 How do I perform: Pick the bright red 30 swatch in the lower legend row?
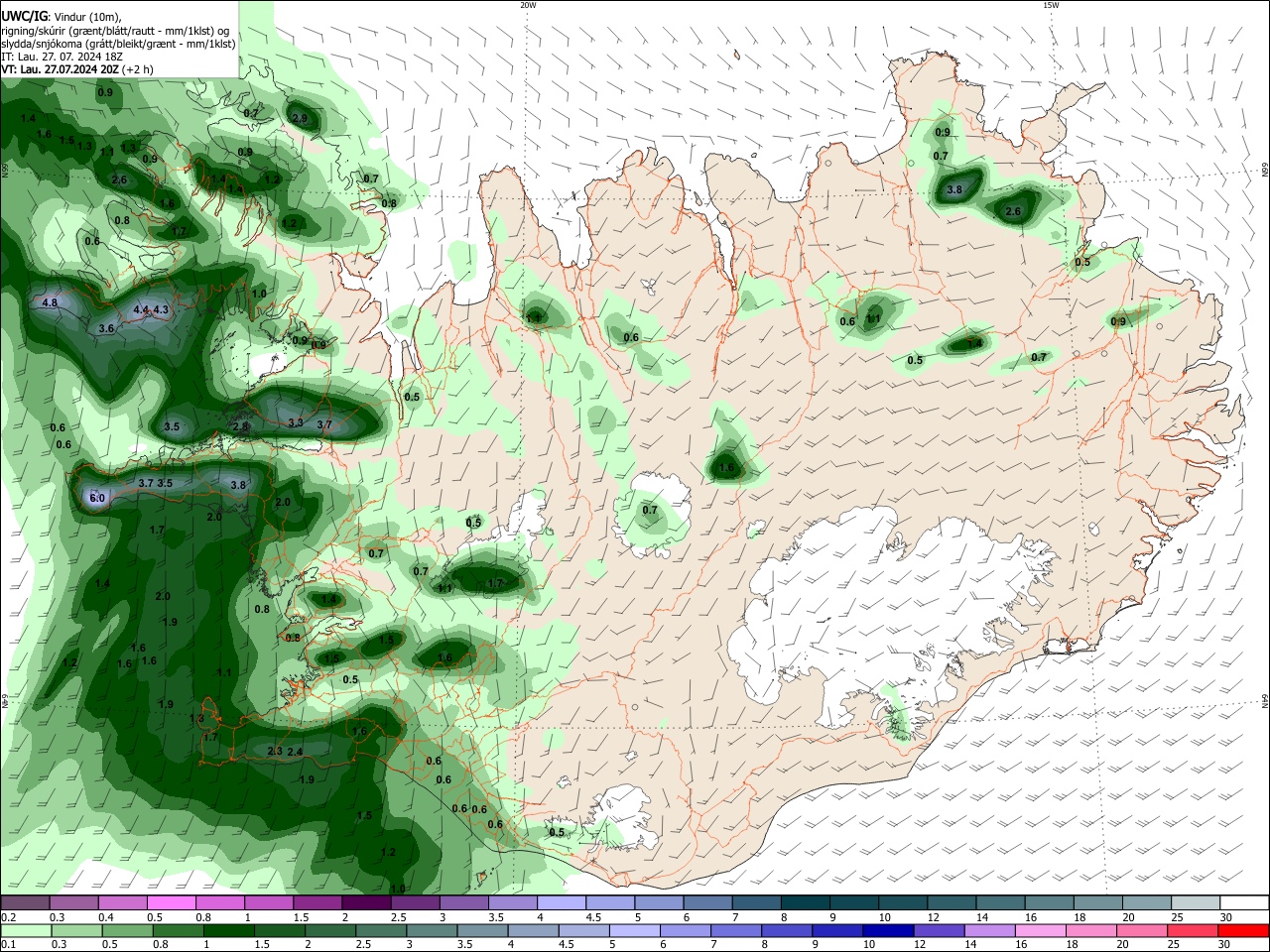coord(1244,930)
